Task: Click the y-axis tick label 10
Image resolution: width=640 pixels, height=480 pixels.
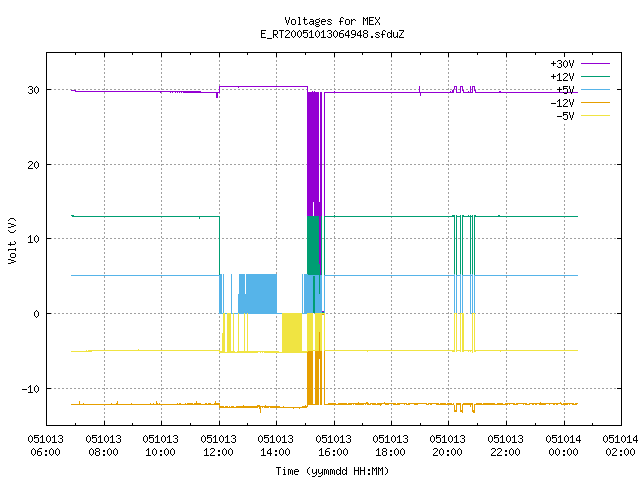Action: click(x=33, y=239)
